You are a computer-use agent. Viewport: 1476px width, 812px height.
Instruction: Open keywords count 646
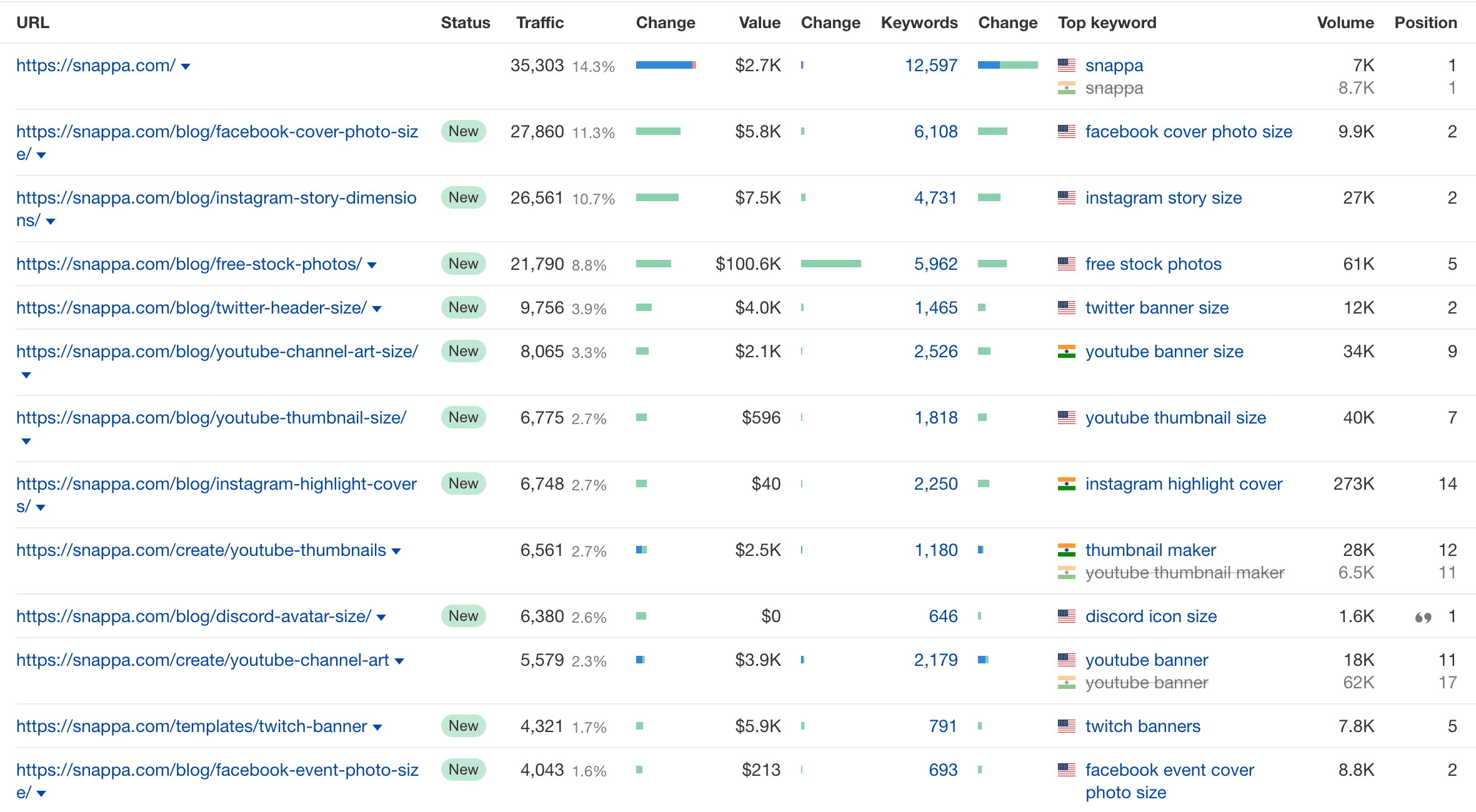pyautogui.click(x=943, y=616)
